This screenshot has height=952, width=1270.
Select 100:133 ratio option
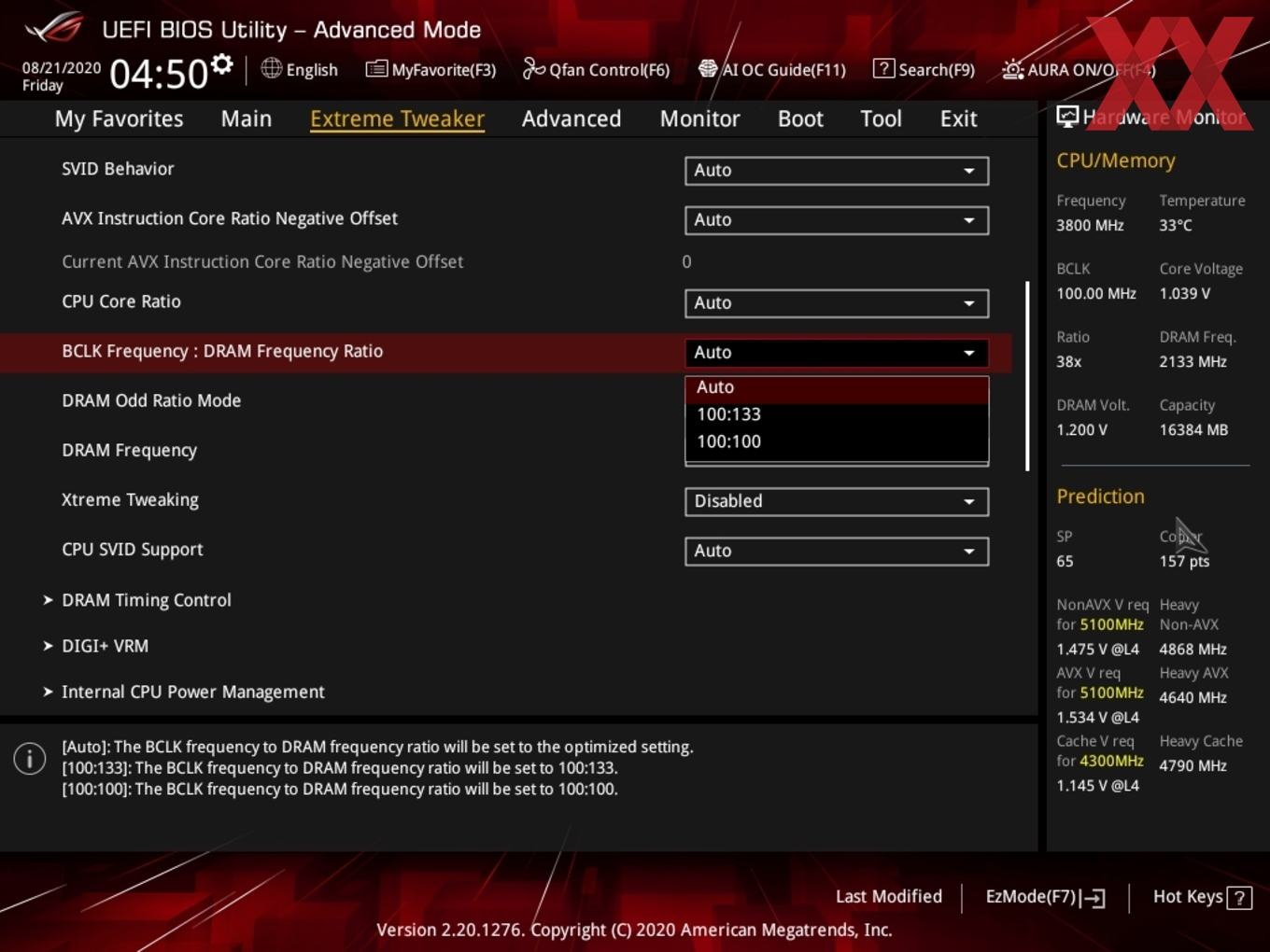tap(837, 414)
